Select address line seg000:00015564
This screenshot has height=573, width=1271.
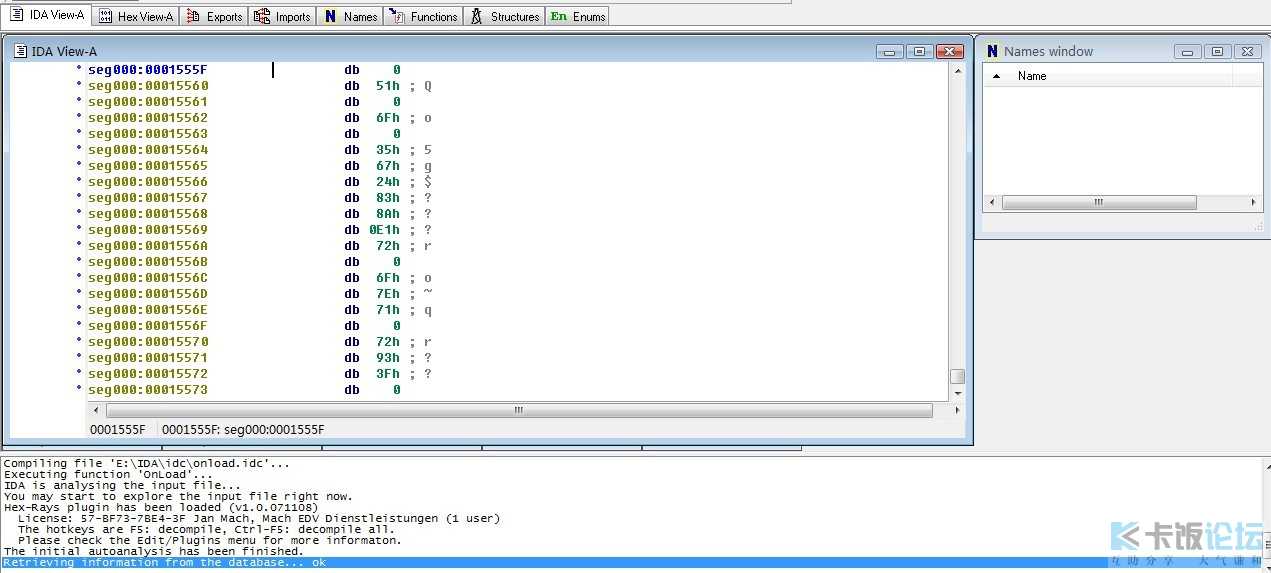pyautogui.click(x=148, y=150)
